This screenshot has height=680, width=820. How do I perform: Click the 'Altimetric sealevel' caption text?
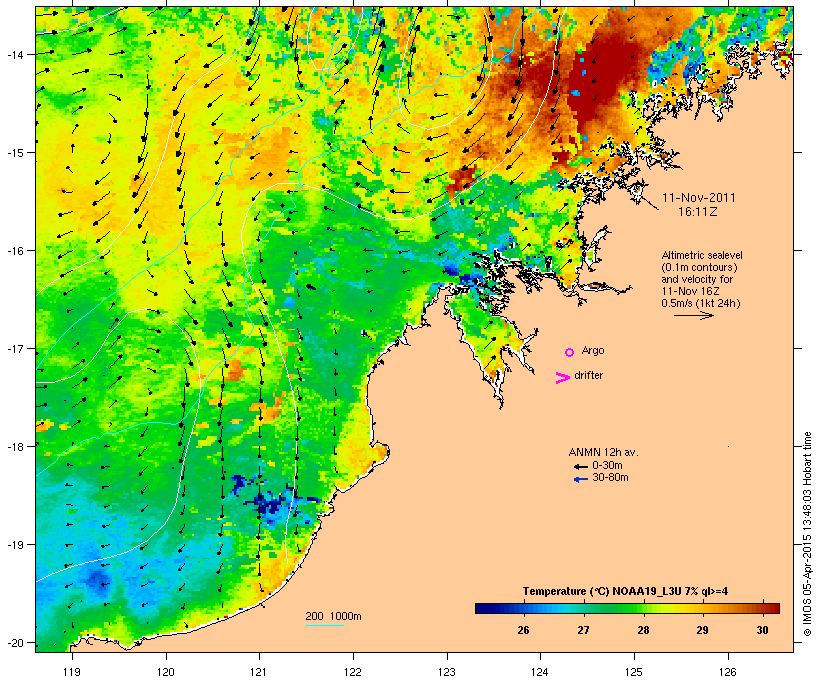point(702,255)
